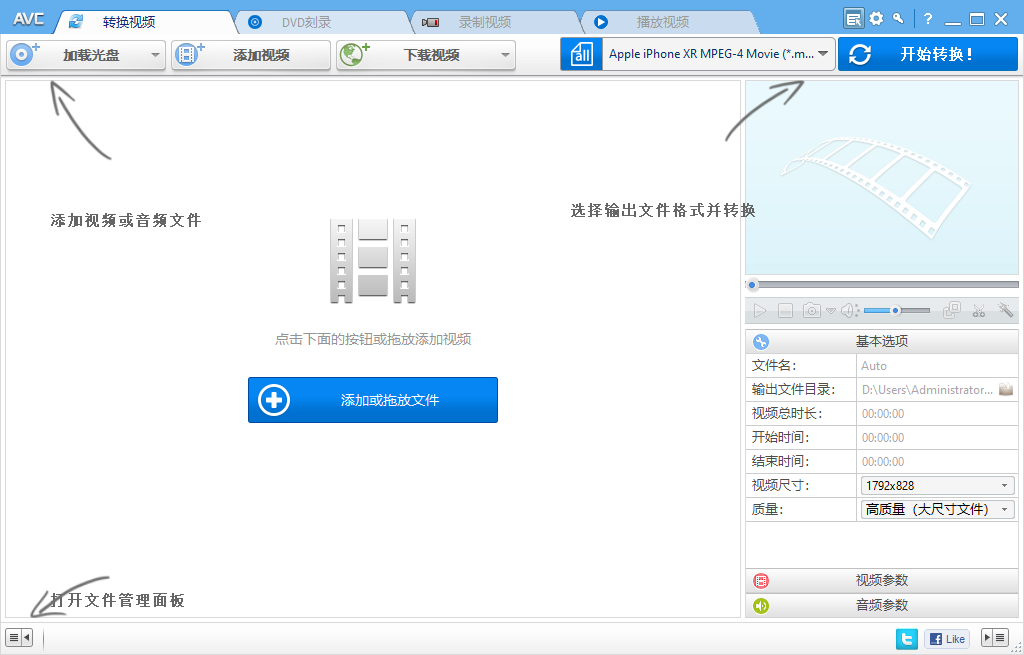Click the globe icon on 下载视频
This screenshot has height=655, width=1024.
pos(353,54)
